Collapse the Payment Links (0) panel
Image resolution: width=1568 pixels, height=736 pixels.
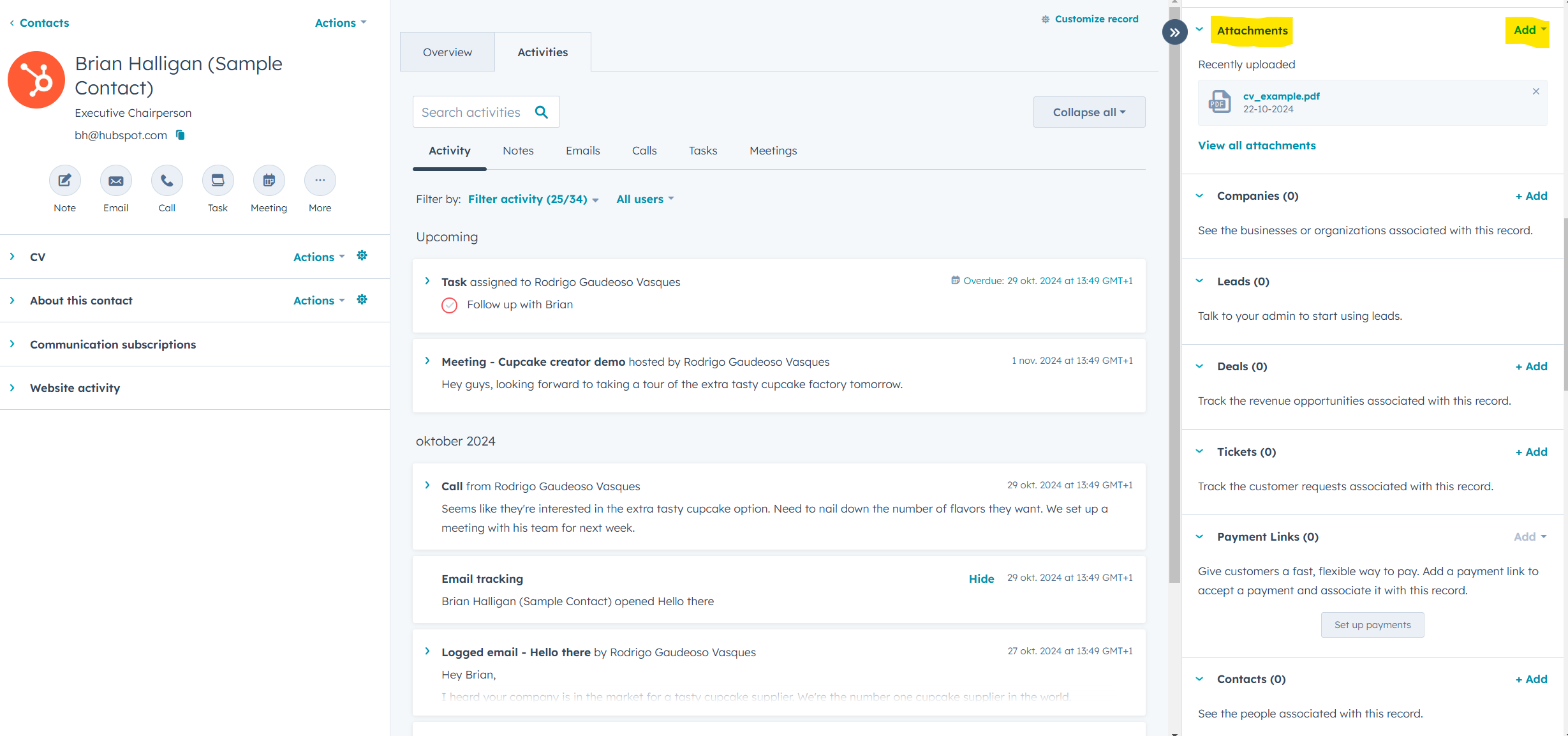pyautogui.click(x=1199, y=537)
